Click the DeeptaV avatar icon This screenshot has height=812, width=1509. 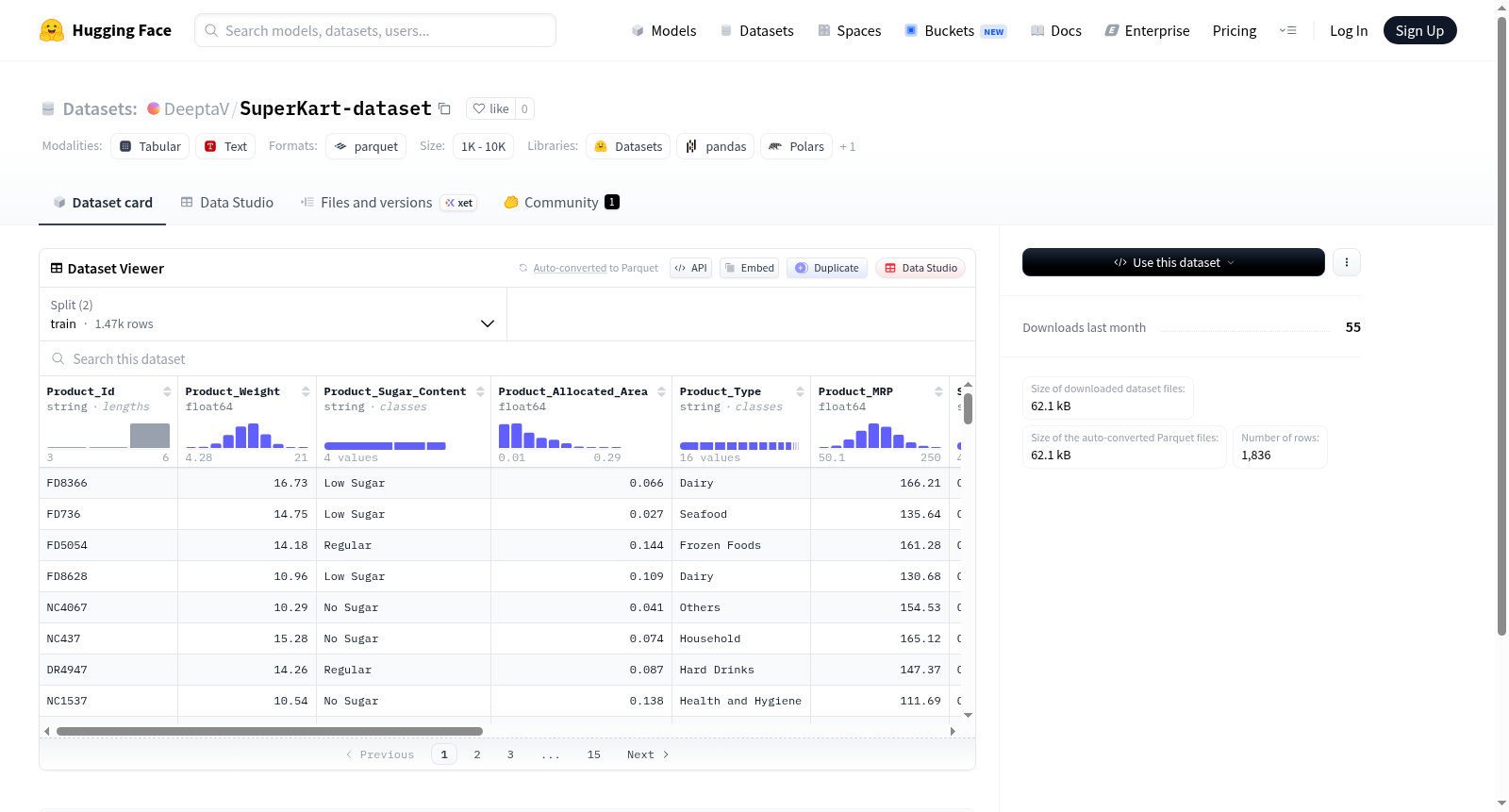154,108
